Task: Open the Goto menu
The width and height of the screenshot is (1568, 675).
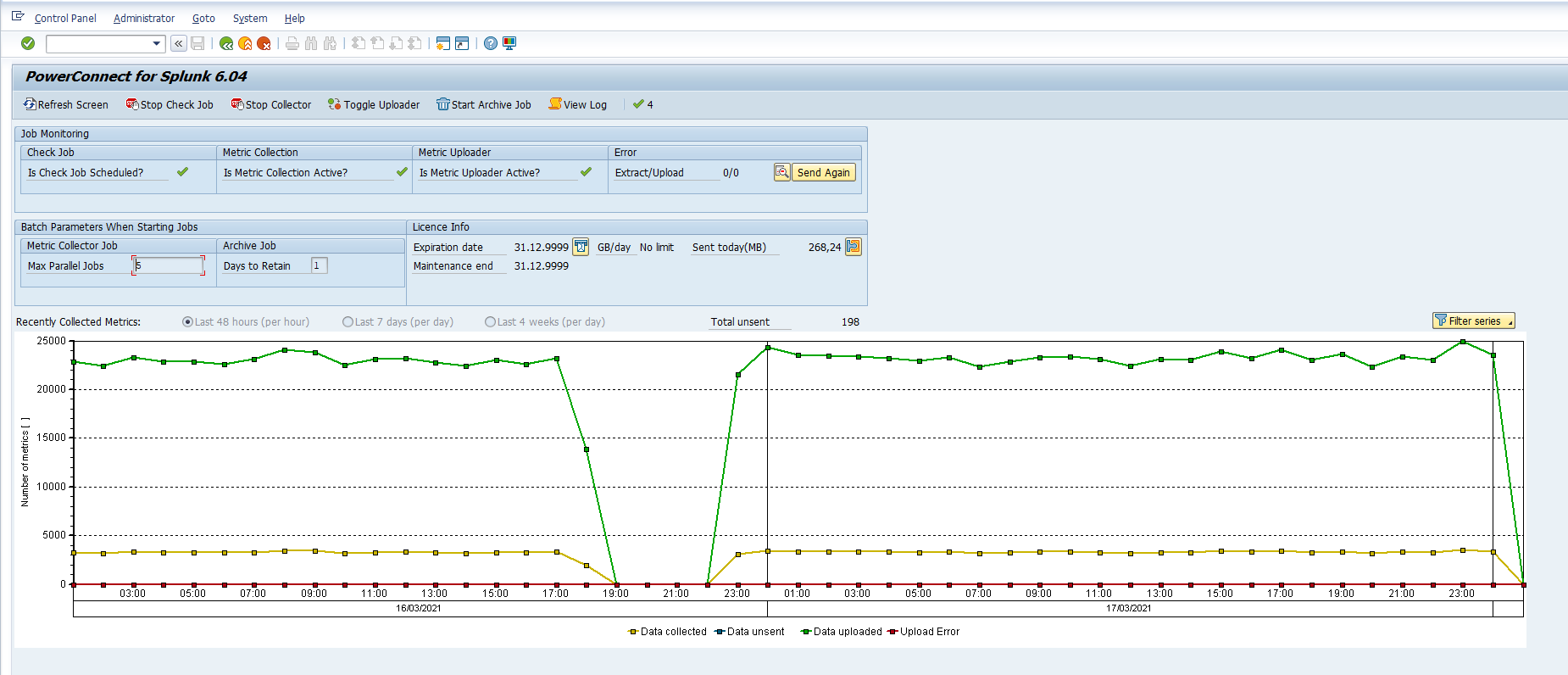Action: [x=203, y=18]
